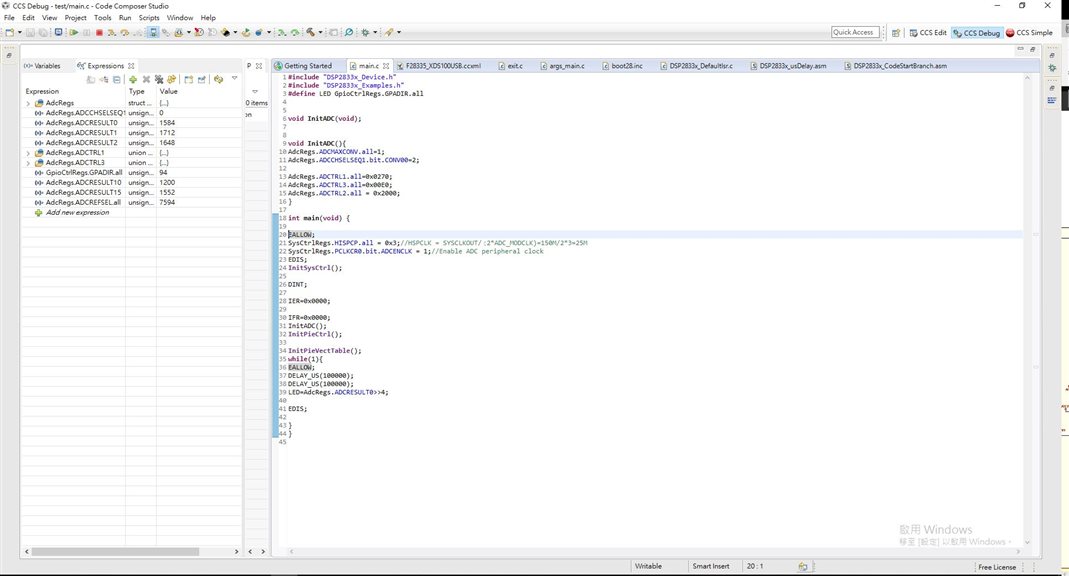Click Collapse All icon in Expressions toolbar
The width and height of the screenshot is (1069, 576).
click(x=117, y=80)
